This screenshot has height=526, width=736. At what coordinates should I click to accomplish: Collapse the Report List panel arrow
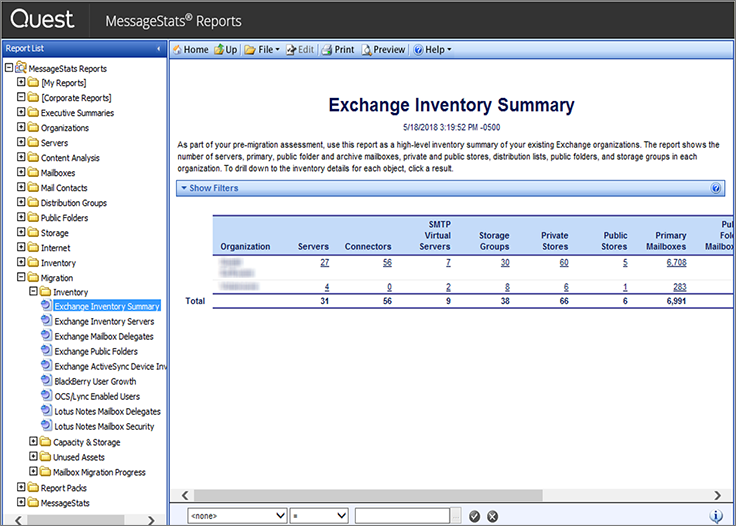[159, 48]
